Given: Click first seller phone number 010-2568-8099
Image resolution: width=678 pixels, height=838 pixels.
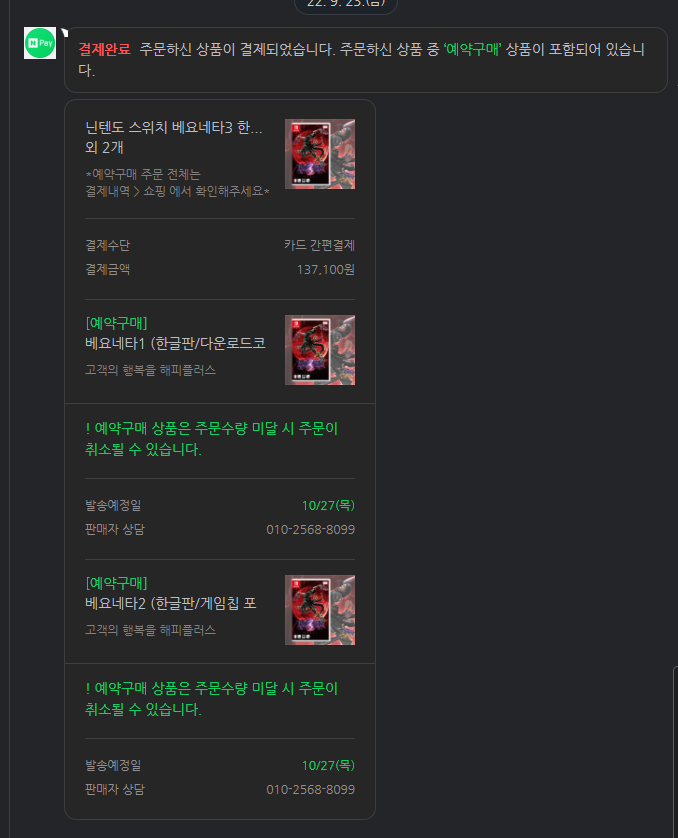Looking at the screenshot, I should tap(310, 530).
